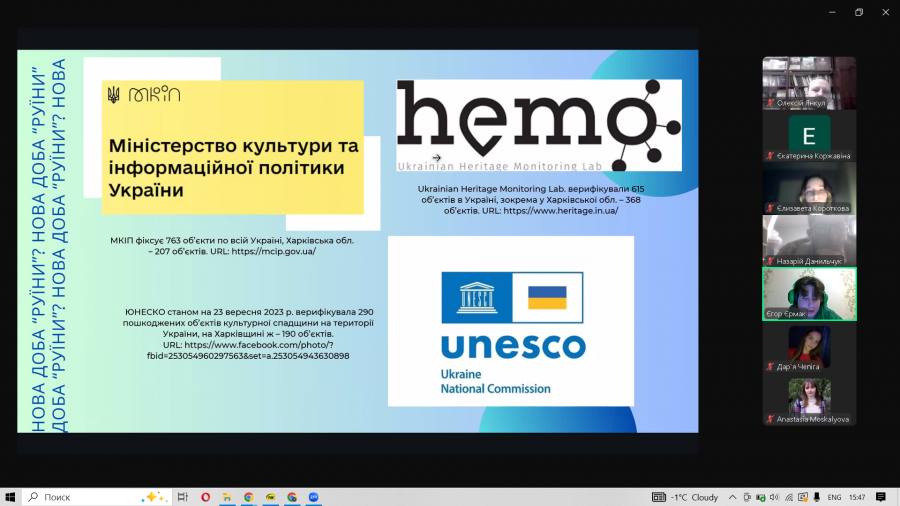Viewport: 900px width, 506px height.
Task: Minimize the Zoom meeting window
Action: click(x=832, y=12)
